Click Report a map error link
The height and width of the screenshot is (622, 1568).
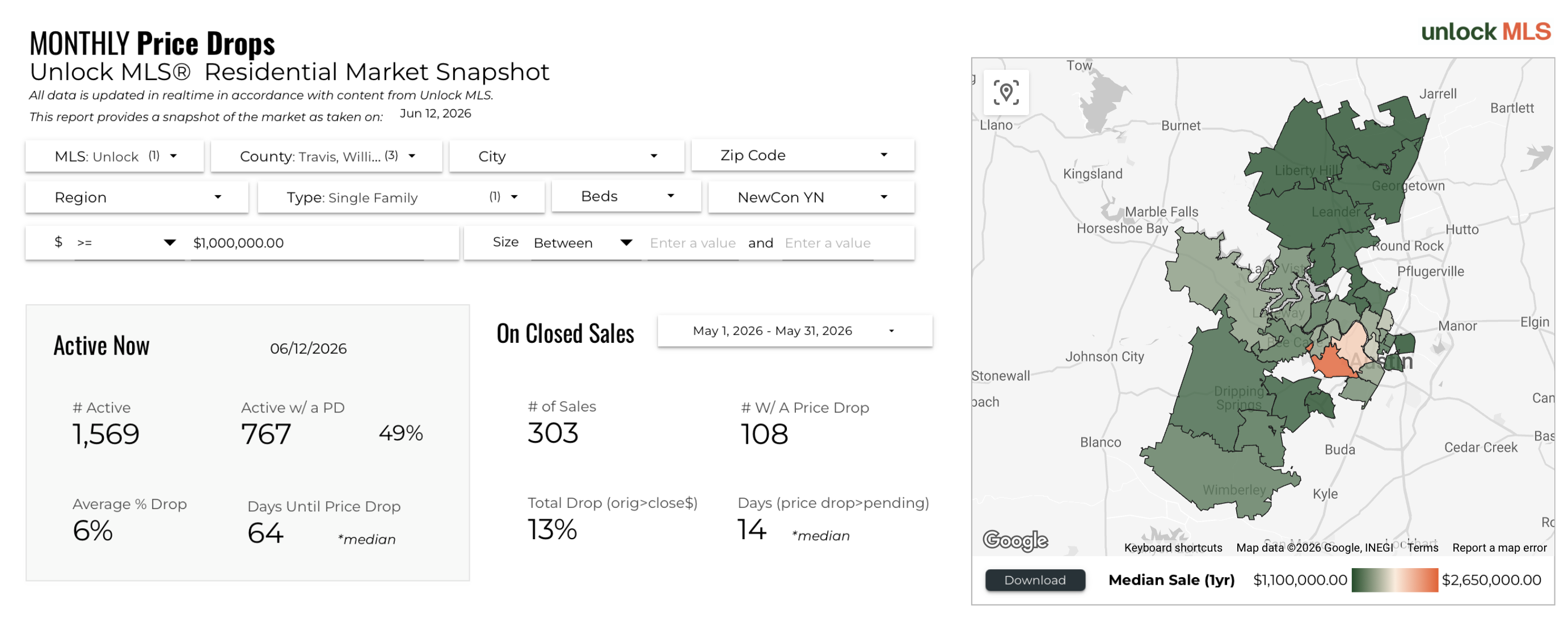[1499, 547]
